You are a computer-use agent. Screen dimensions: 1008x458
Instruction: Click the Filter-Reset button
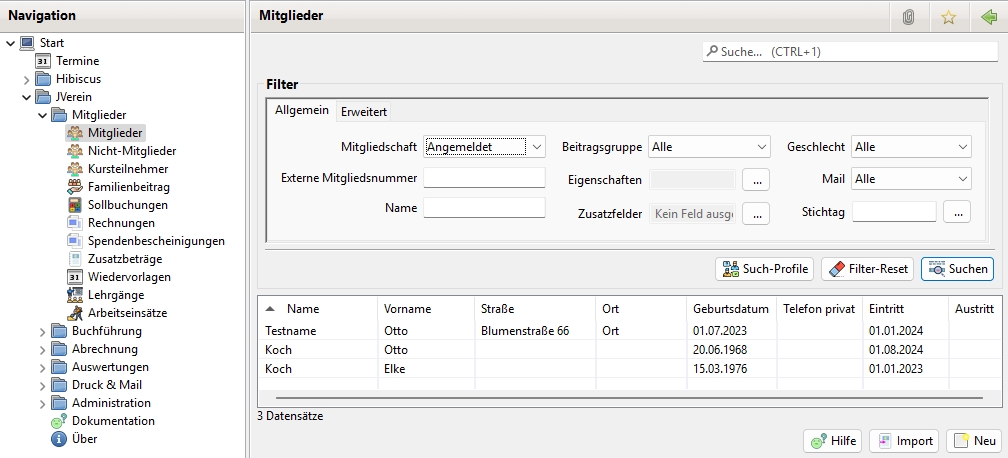866,269
